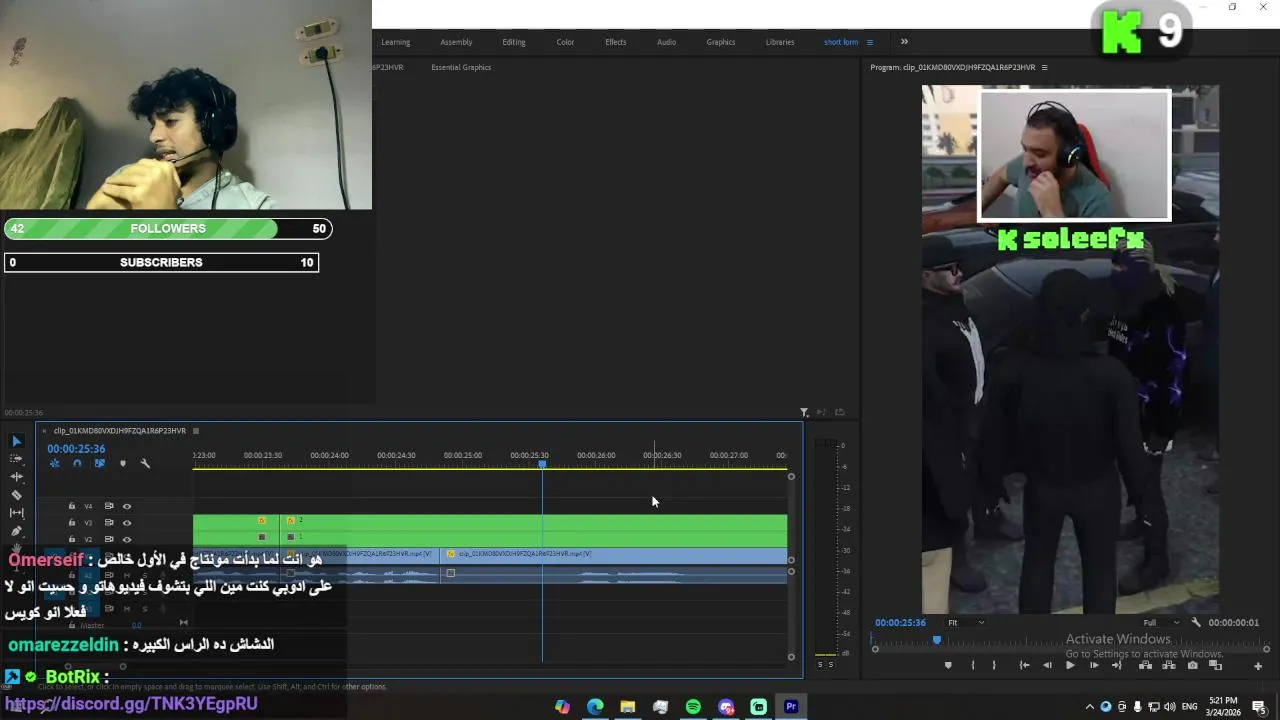The image size is (1280, 720).
Task: Add a marker in the timeline header
Action: pyautogui.click(x=123, y=463)
